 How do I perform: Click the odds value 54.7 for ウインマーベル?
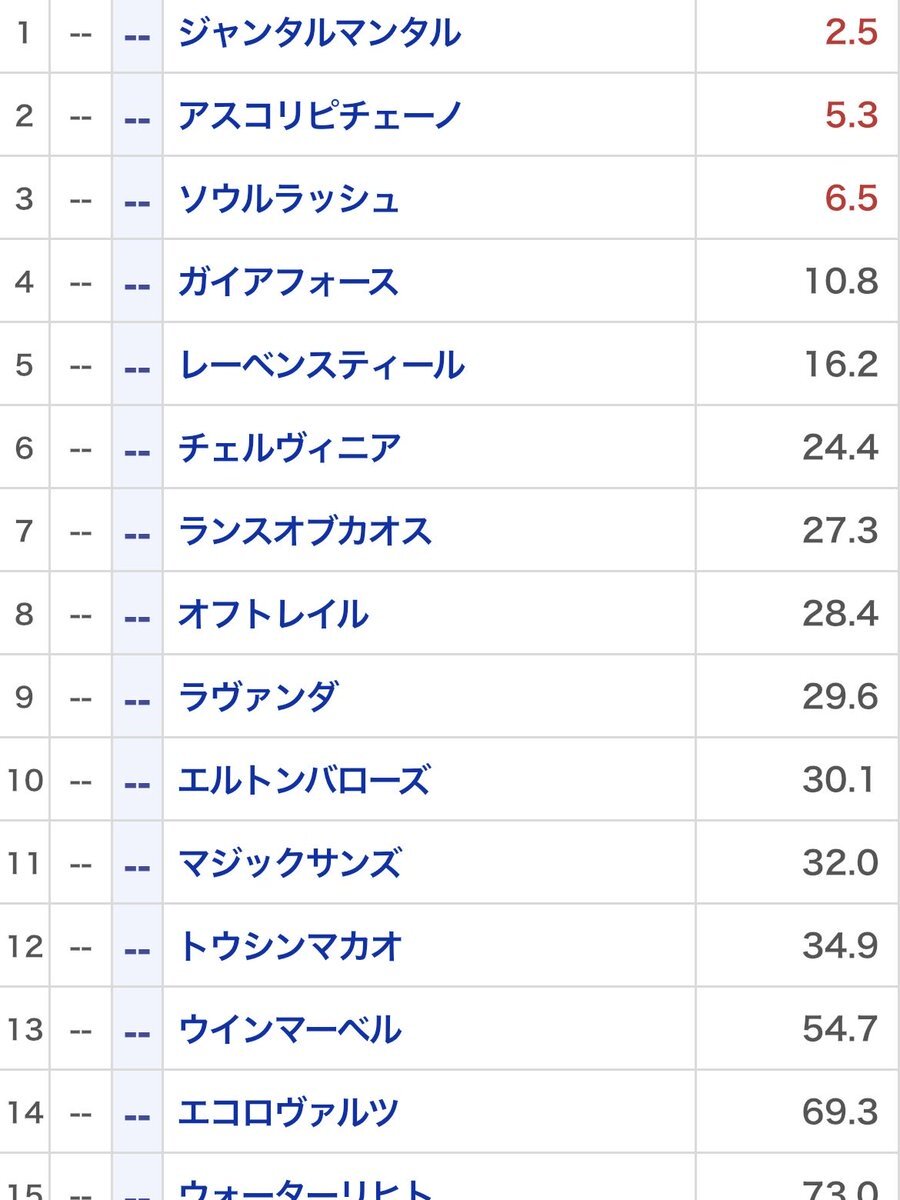838,1030
